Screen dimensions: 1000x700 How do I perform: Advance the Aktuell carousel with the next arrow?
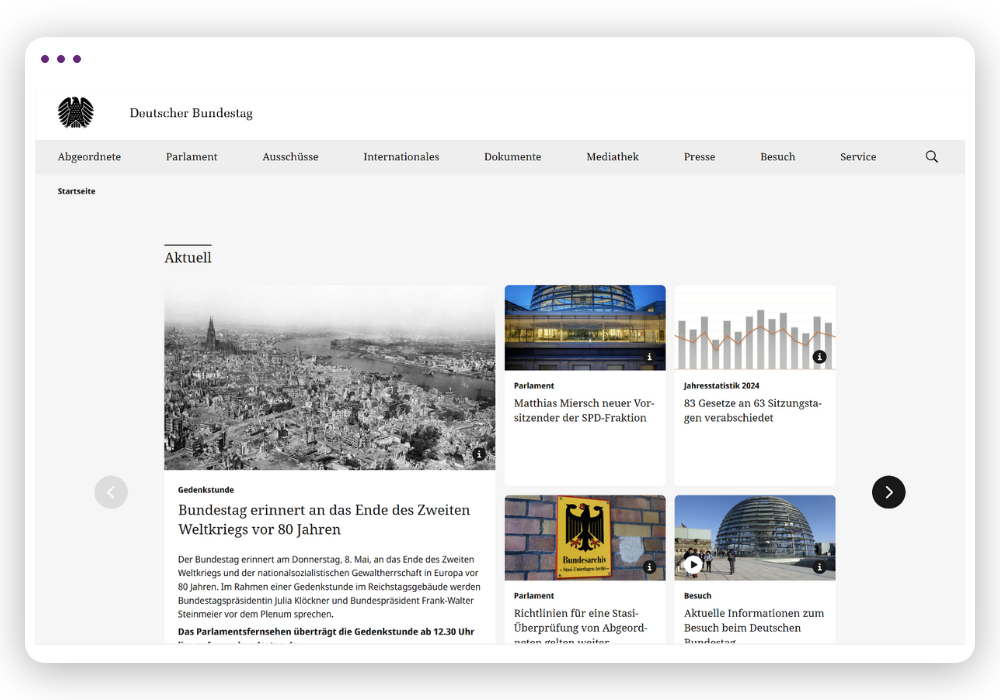[x=888, y=492]
